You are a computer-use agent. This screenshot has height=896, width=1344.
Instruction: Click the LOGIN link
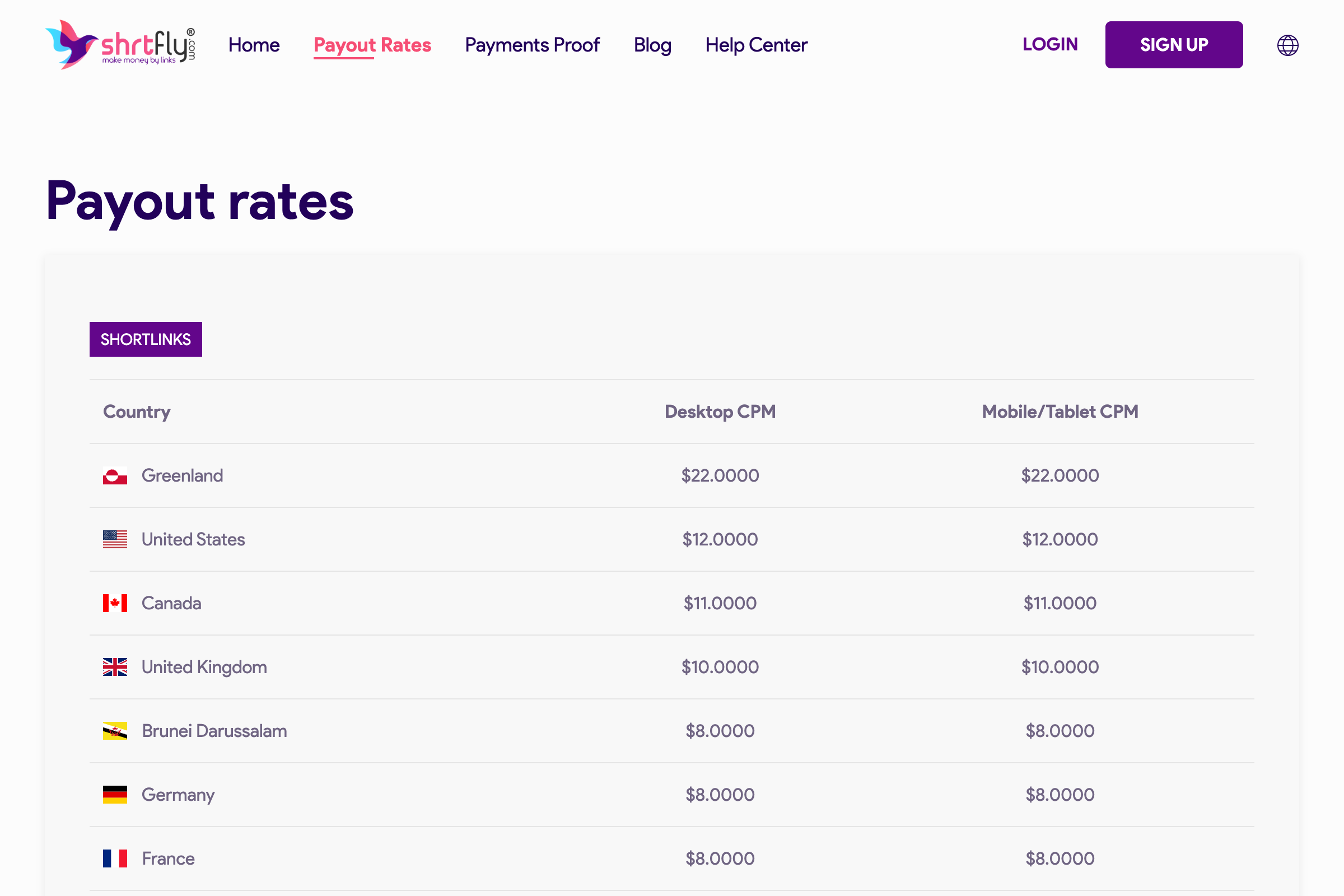[x=1049, y=45]
